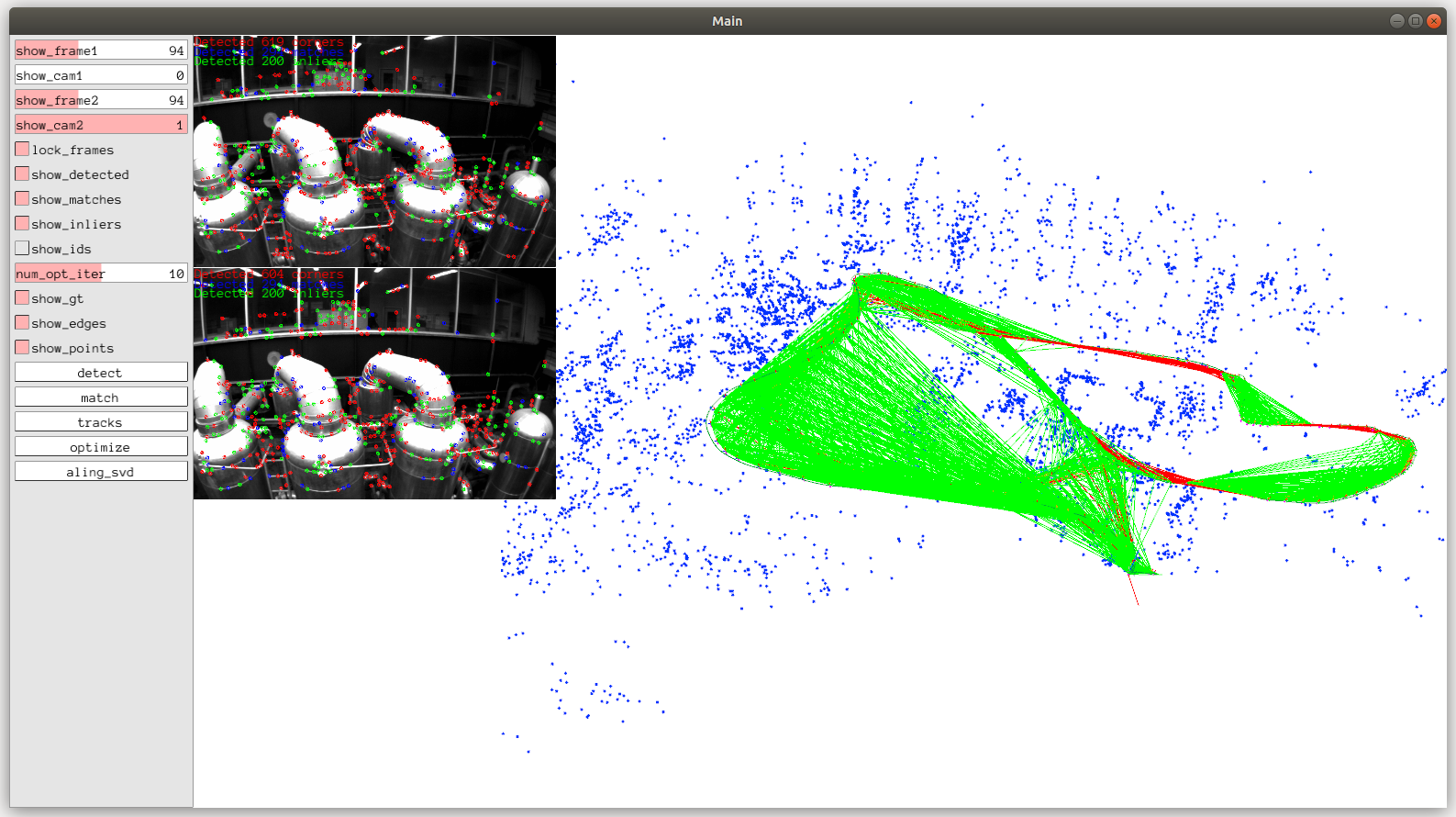The image size is (1456, 817).
Task: Run the match button
Action: point(101,397)
